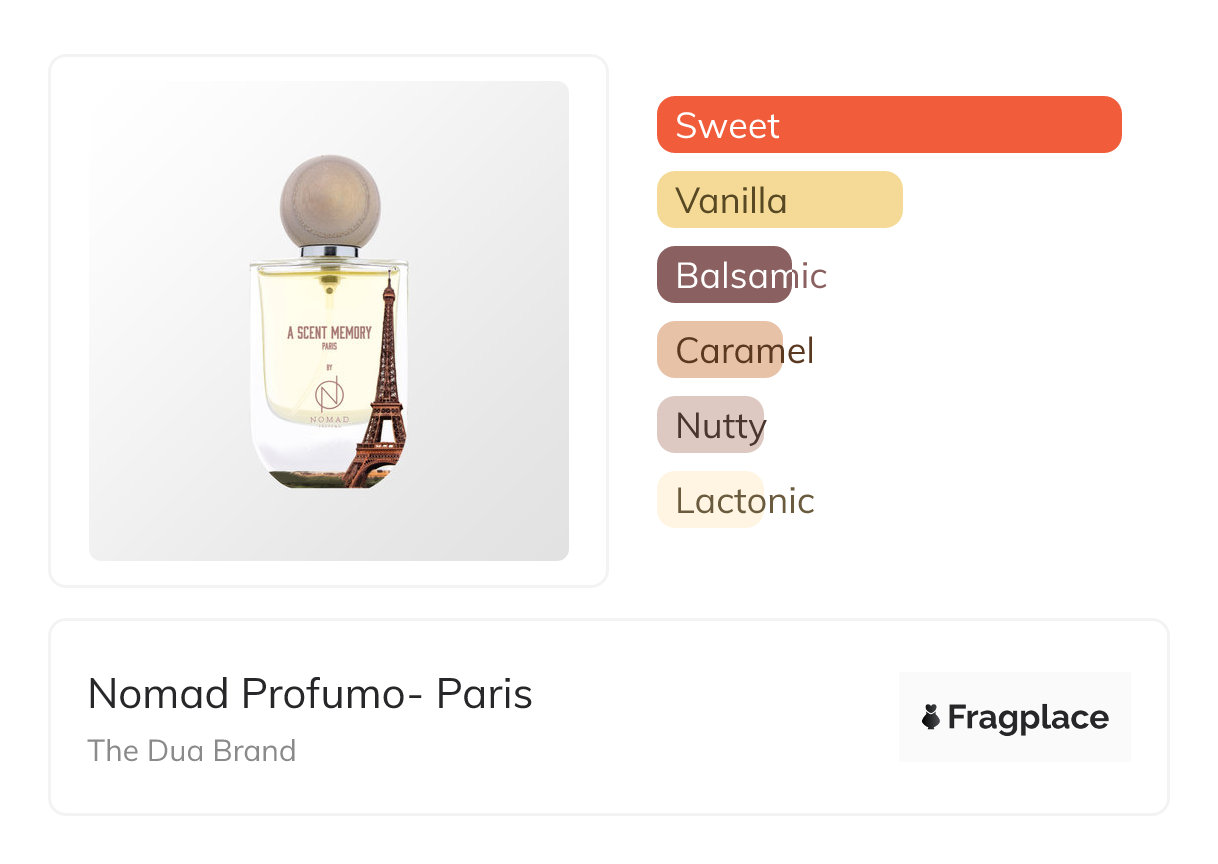Click the Nomad N monogram on bottle
The width and height of the screenshot is (1218, 864).
point(328,393)
